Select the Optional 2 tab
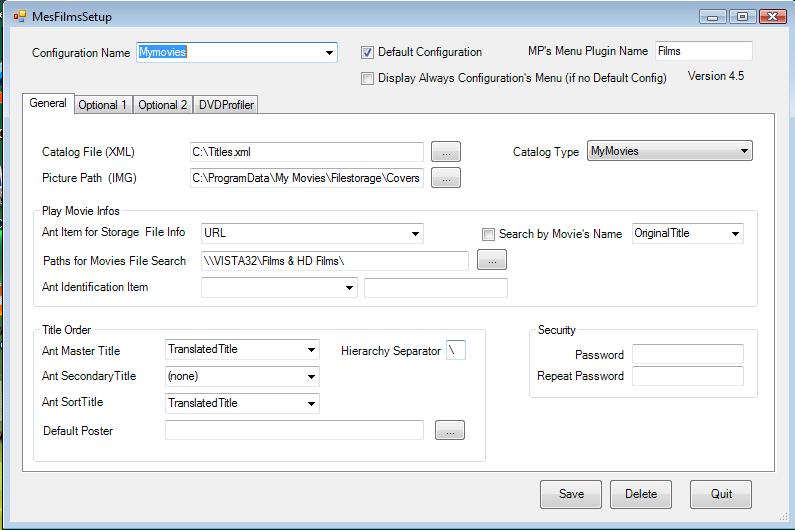This screenshot has height=530, width=795. click(162, 105)
